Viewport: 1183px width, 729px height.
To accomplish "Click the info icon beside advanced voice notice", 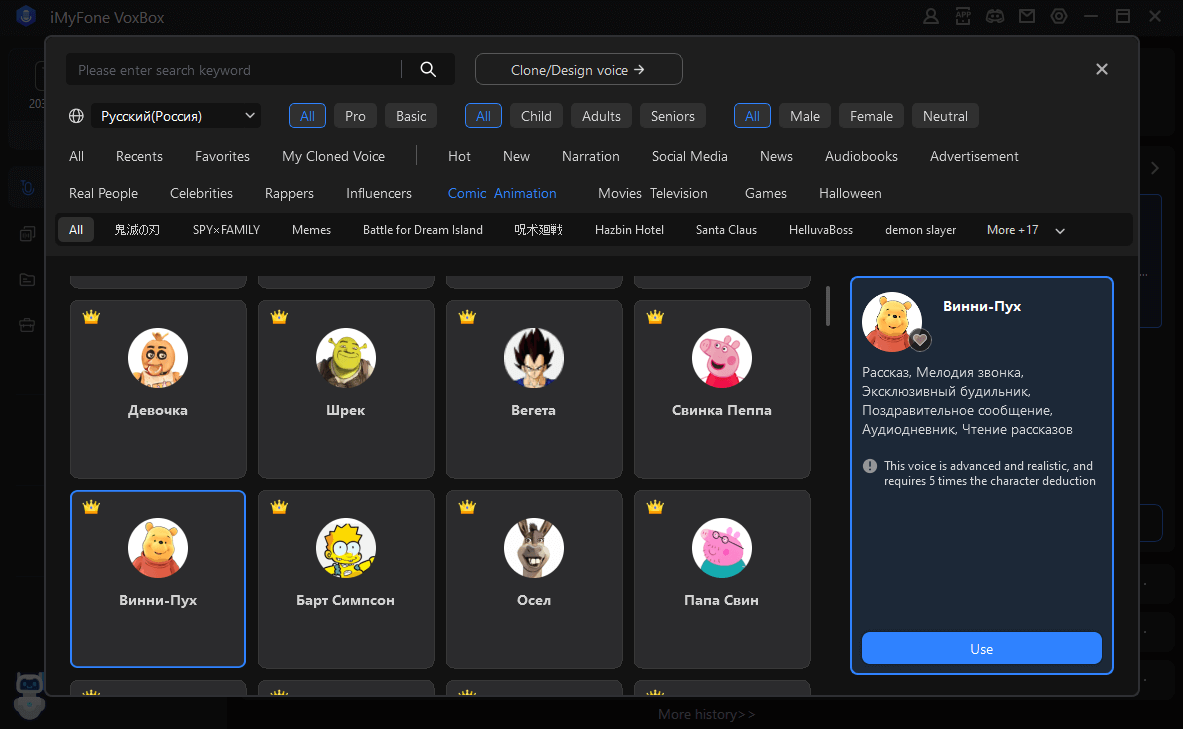I will [870, 466].
